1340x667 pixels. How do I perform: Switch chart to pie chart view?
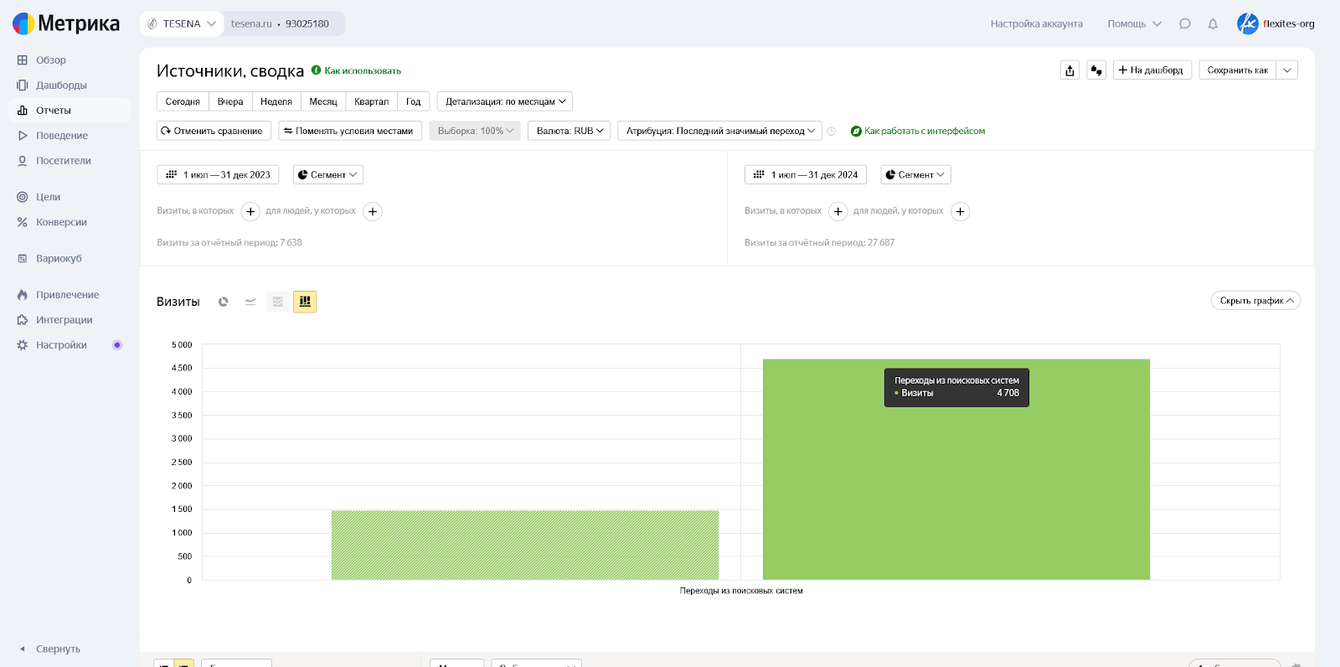224,302
